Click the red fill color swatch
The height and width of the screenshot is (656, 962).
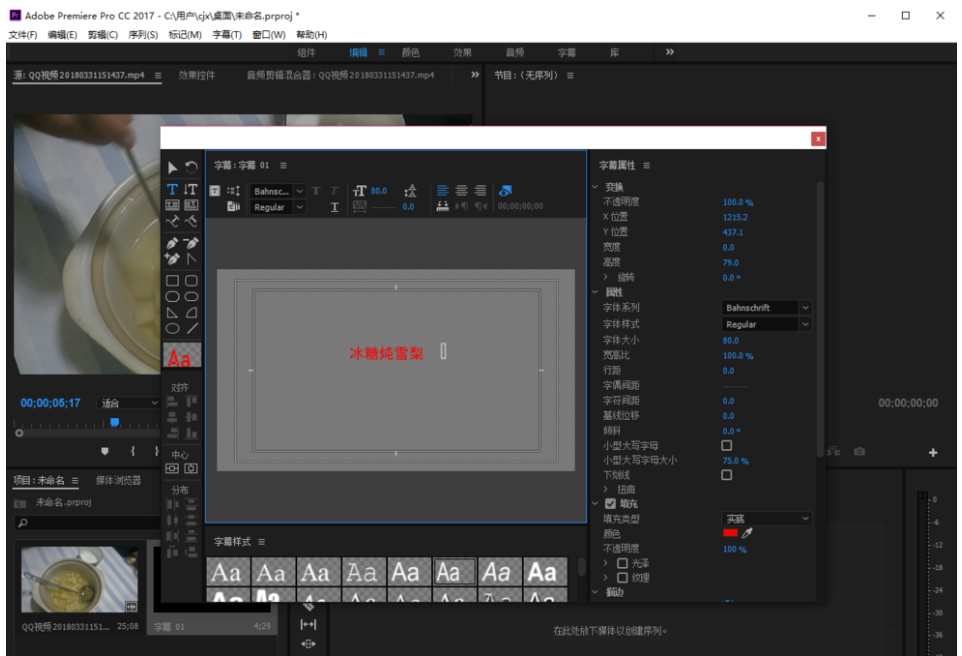pyautogui.click(x=730, y=534)
